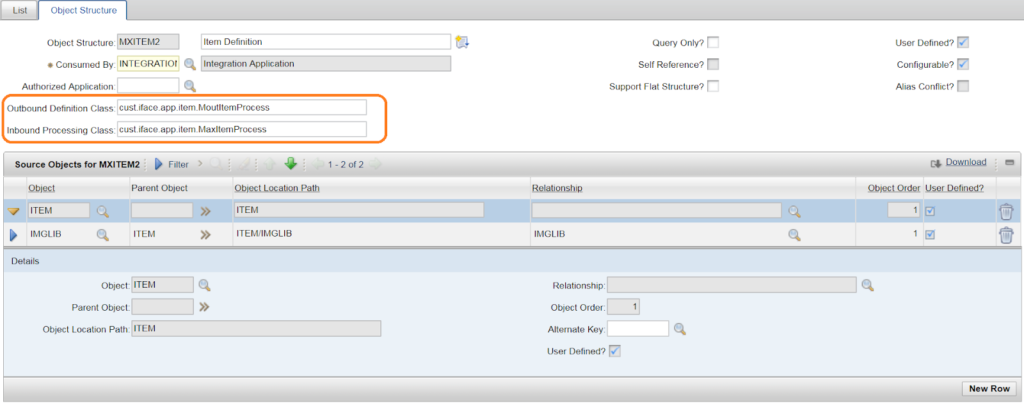This screenshot has width=1024, height=404.
Task: Click the green down arrow in the table toolbar
Action: tap(291, 164)
